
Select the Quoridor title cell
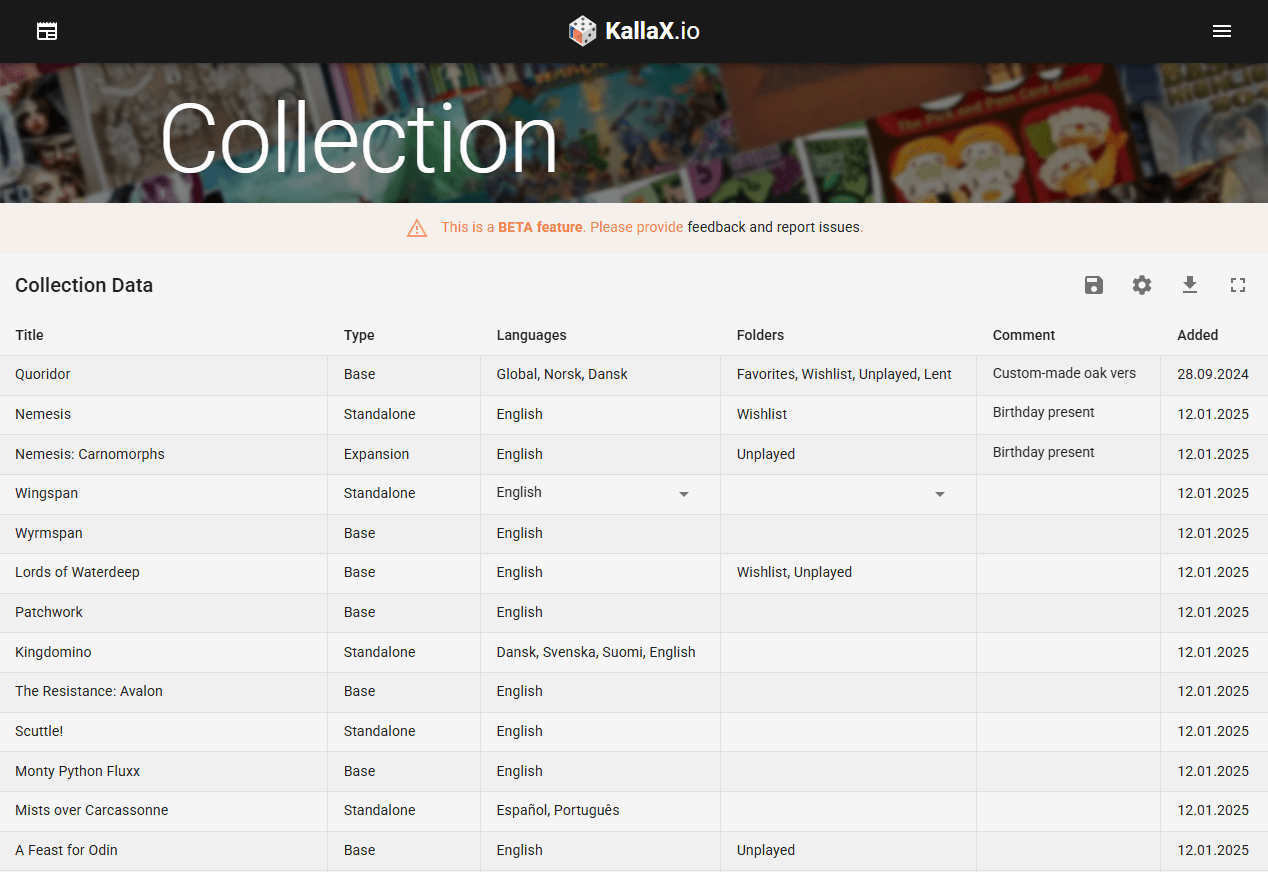(x=164, y=375)
